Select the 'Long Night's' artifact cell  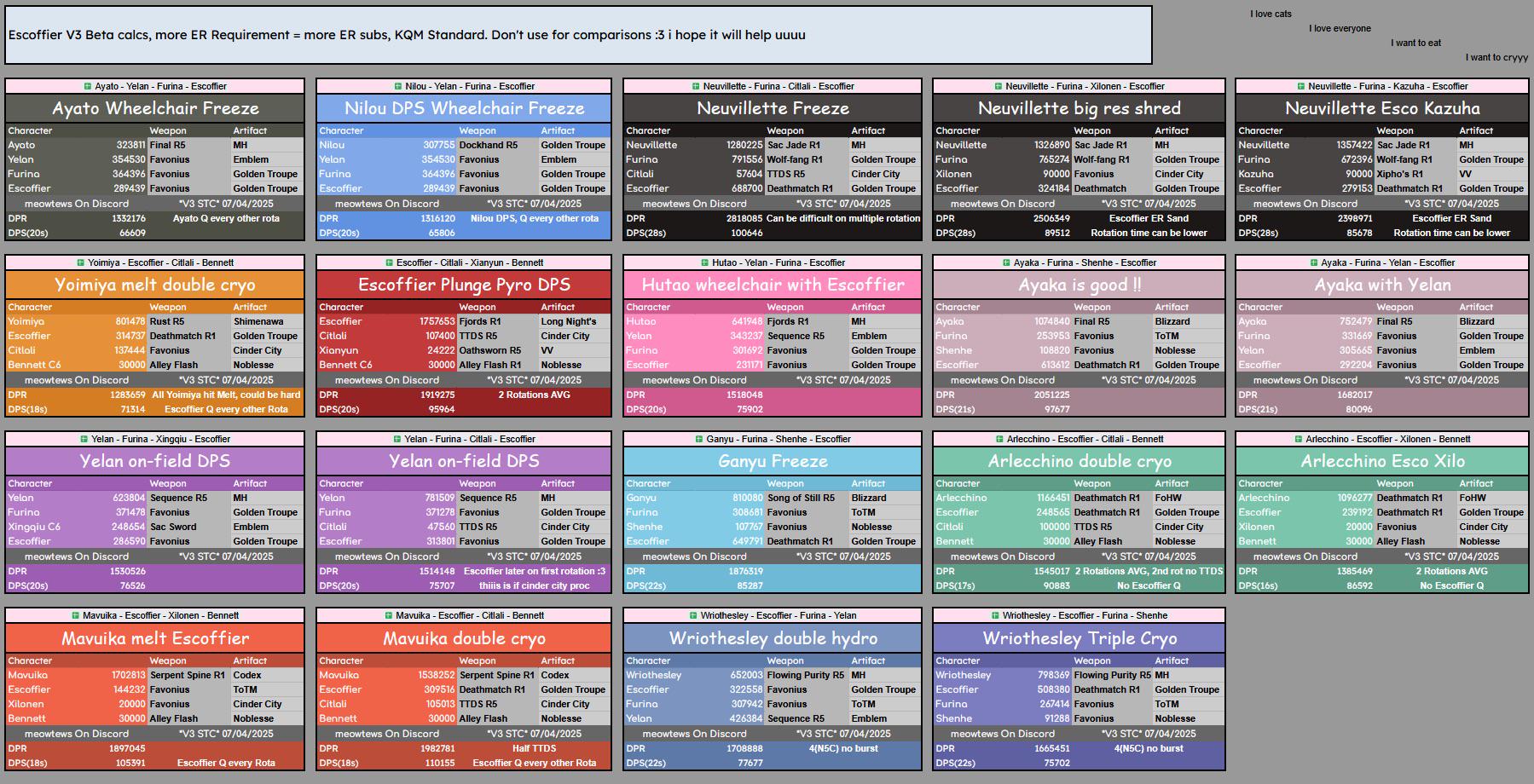pos(575,321)
